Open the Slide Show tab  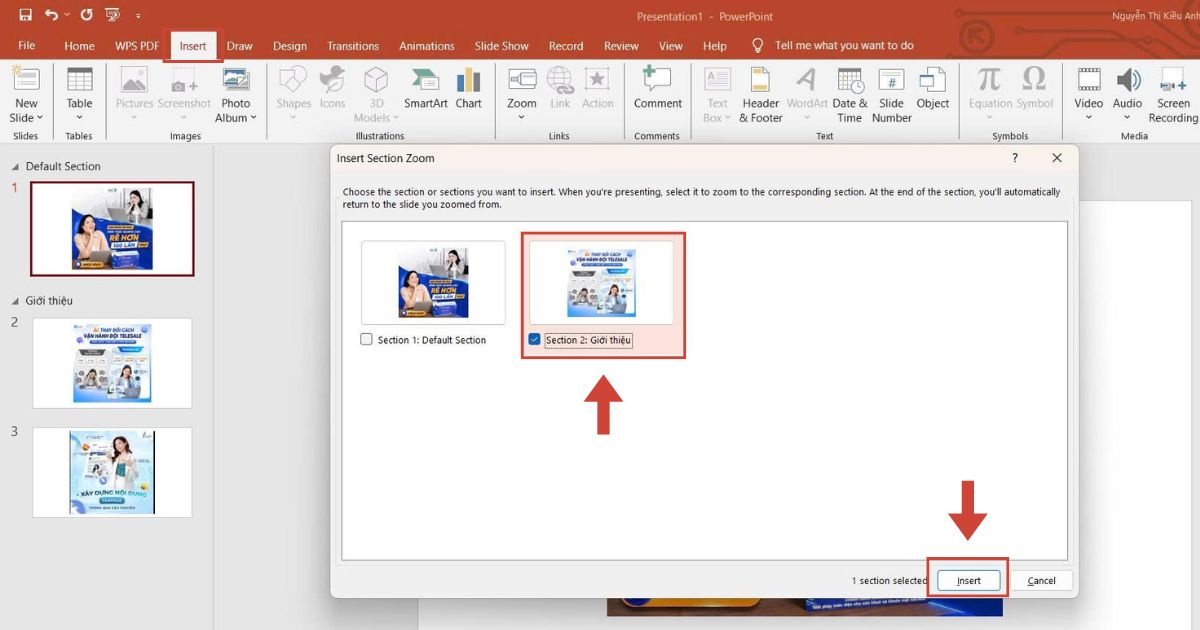[502, 46]
